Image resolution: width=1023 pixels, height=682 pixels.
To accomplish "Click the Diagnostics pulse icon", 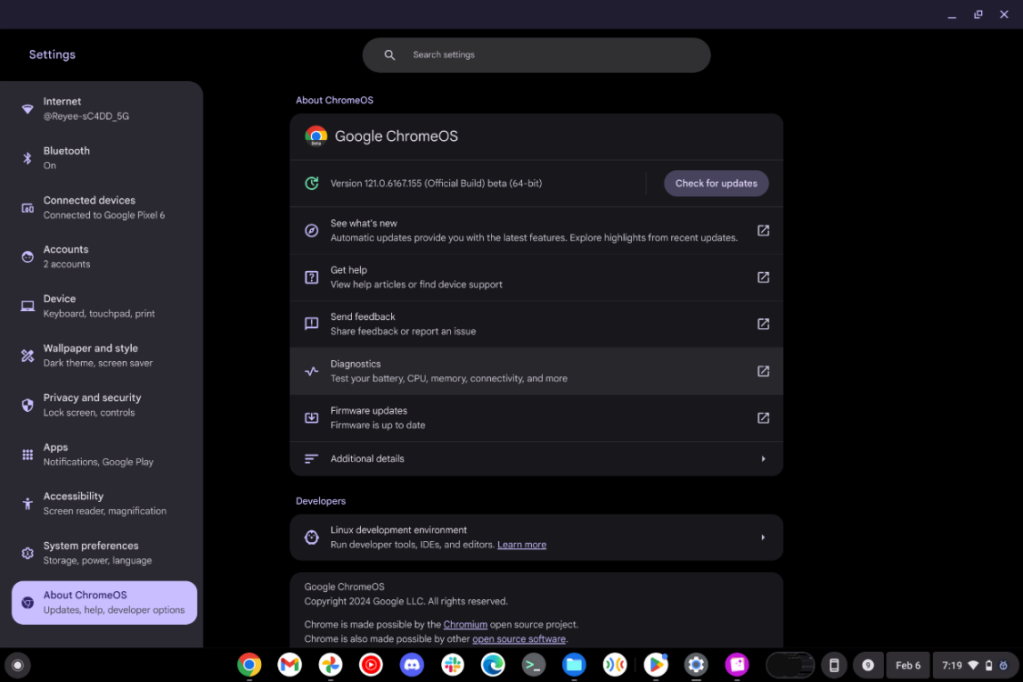I will (x=311, y=371).
